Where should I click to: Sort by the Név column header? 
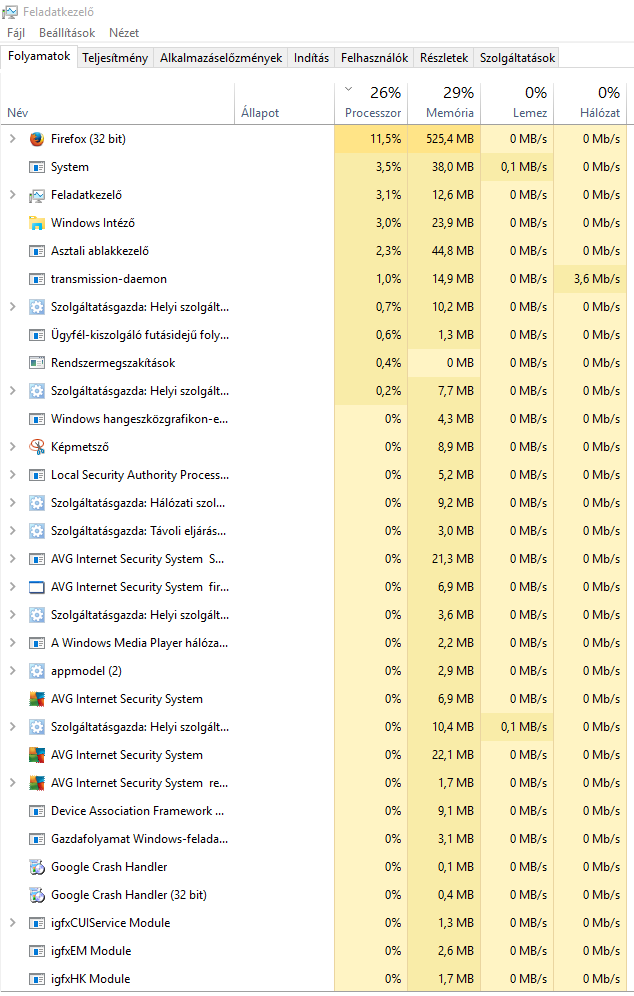tap(118, 104)
